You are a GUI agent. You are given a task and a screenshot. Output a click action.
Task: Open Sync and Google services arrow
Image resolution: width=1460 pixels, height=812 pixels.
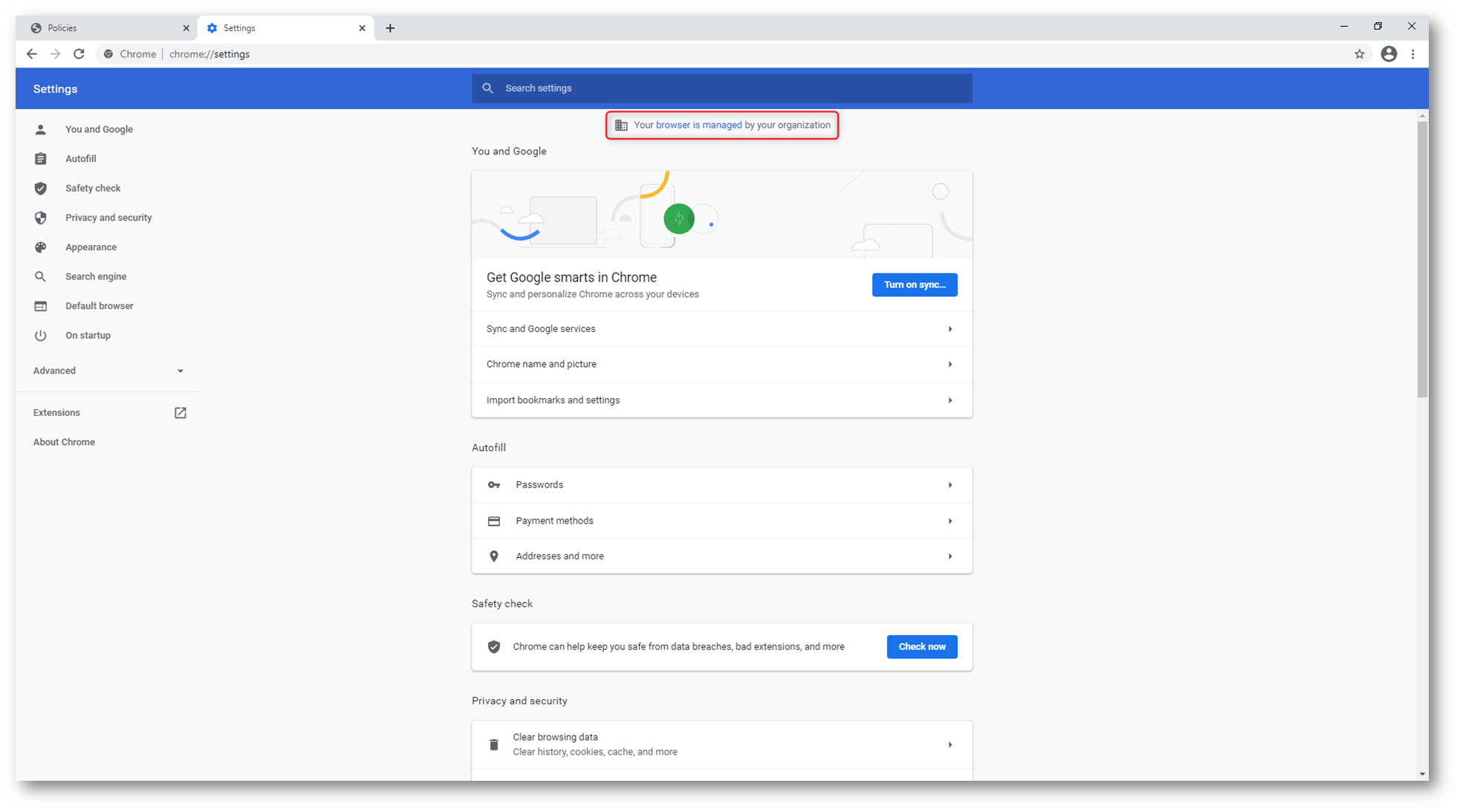[x=950, y=329]
